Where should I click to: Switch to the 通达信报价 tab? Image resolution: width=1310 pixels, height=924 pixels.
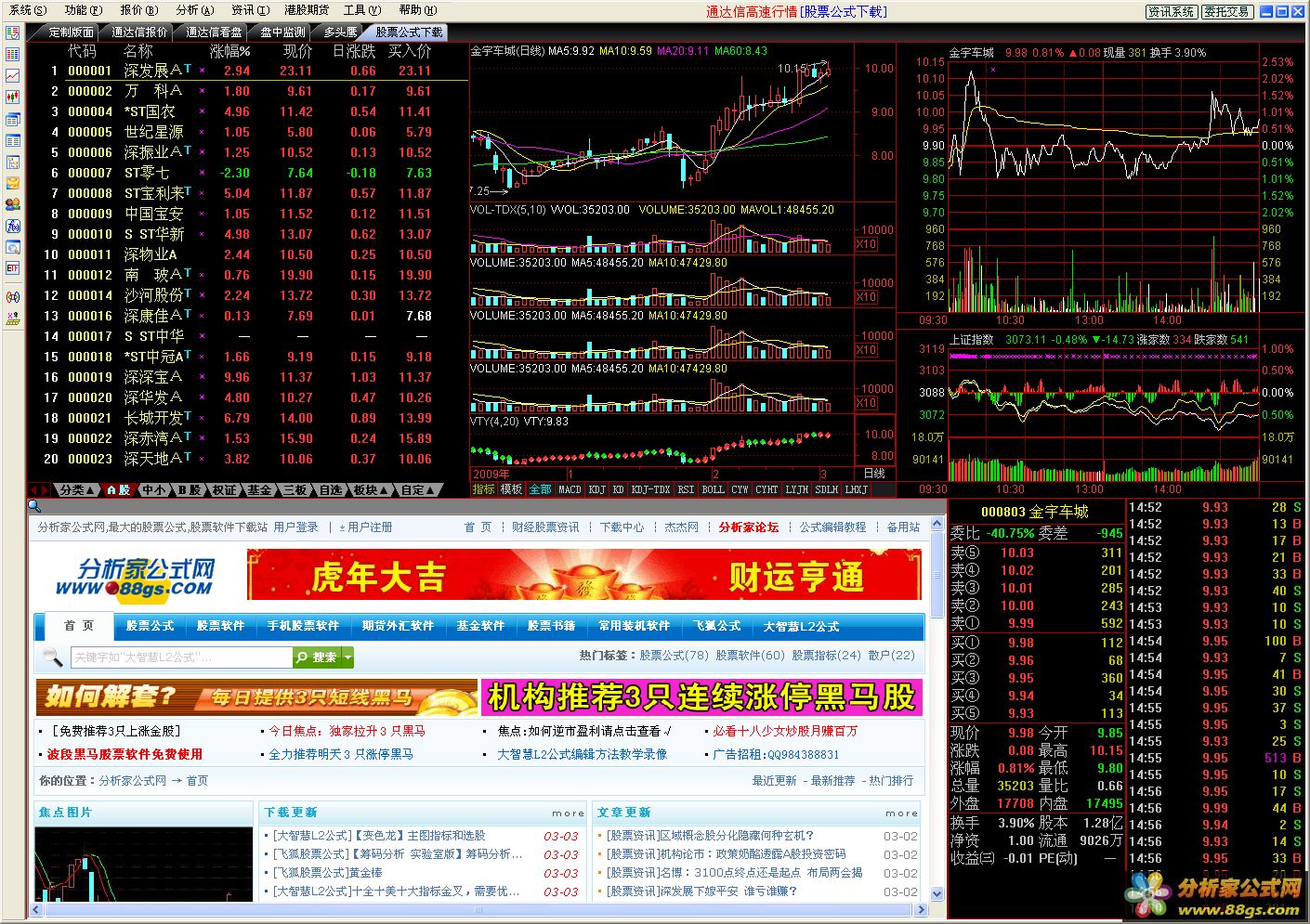(139, 32)
